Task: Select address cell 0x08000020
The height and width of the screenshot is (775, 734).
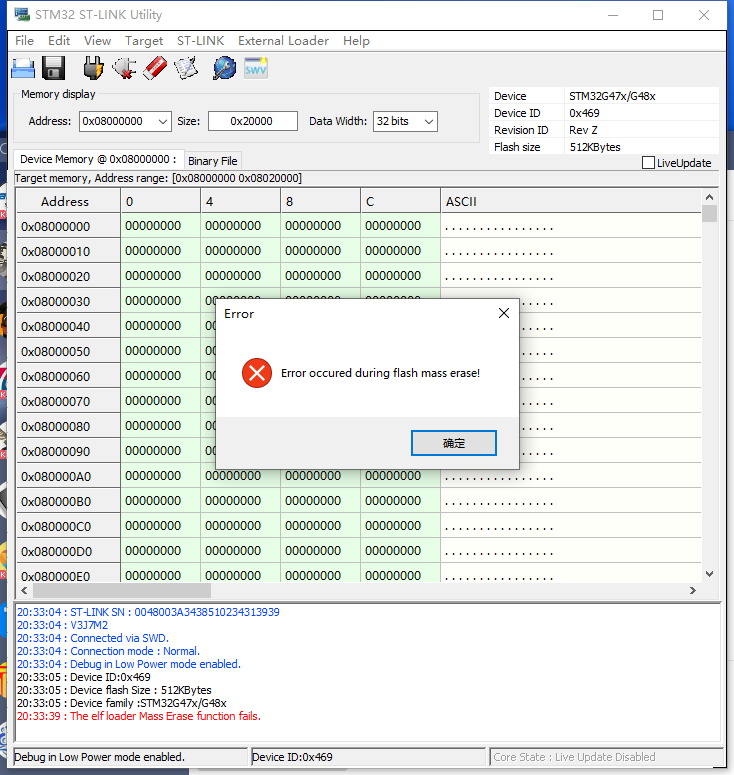Action: coord(68,276)
